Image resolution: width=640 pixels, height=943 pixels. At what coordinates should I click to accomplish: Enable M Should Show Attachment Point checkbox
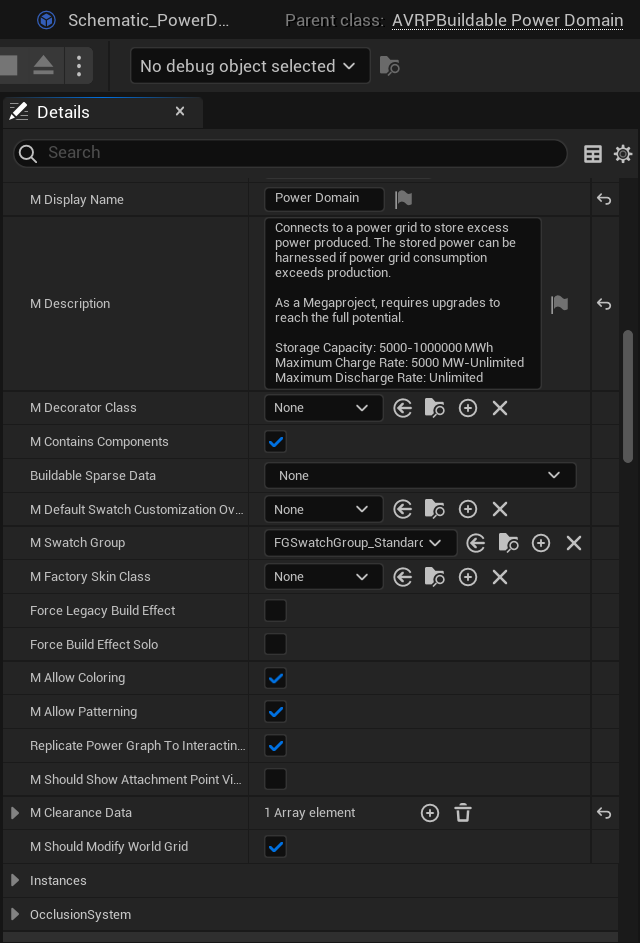click(275, 779)
